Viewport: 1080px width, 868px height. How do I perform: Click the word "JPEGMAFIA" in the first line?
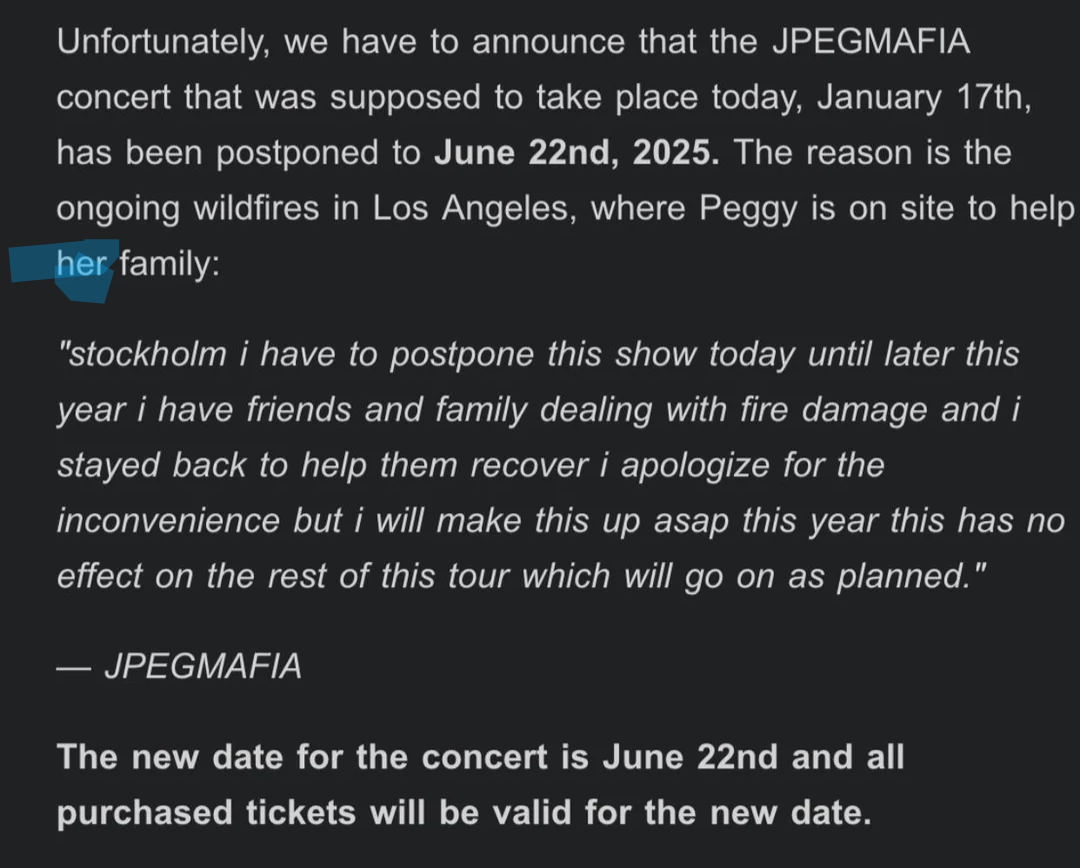[871, 41]
